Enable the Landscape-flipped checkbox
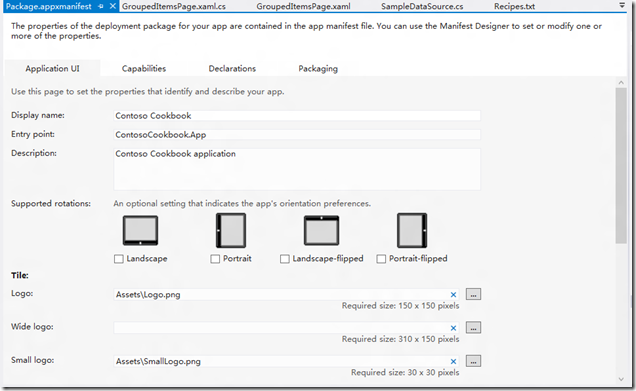 pos(285,259)
